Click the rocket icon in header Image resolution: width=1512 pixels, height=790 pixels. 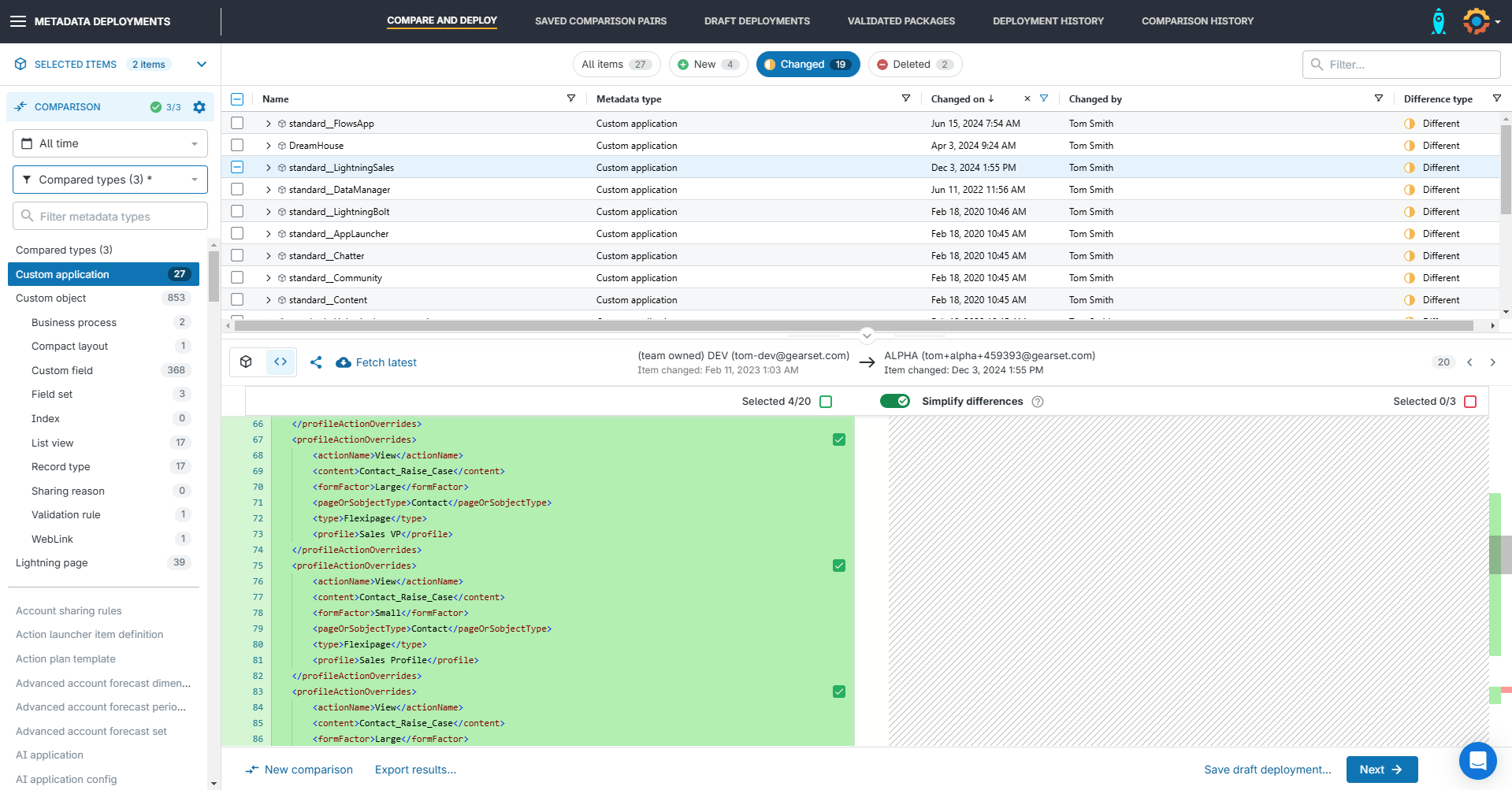point(1438,21)
